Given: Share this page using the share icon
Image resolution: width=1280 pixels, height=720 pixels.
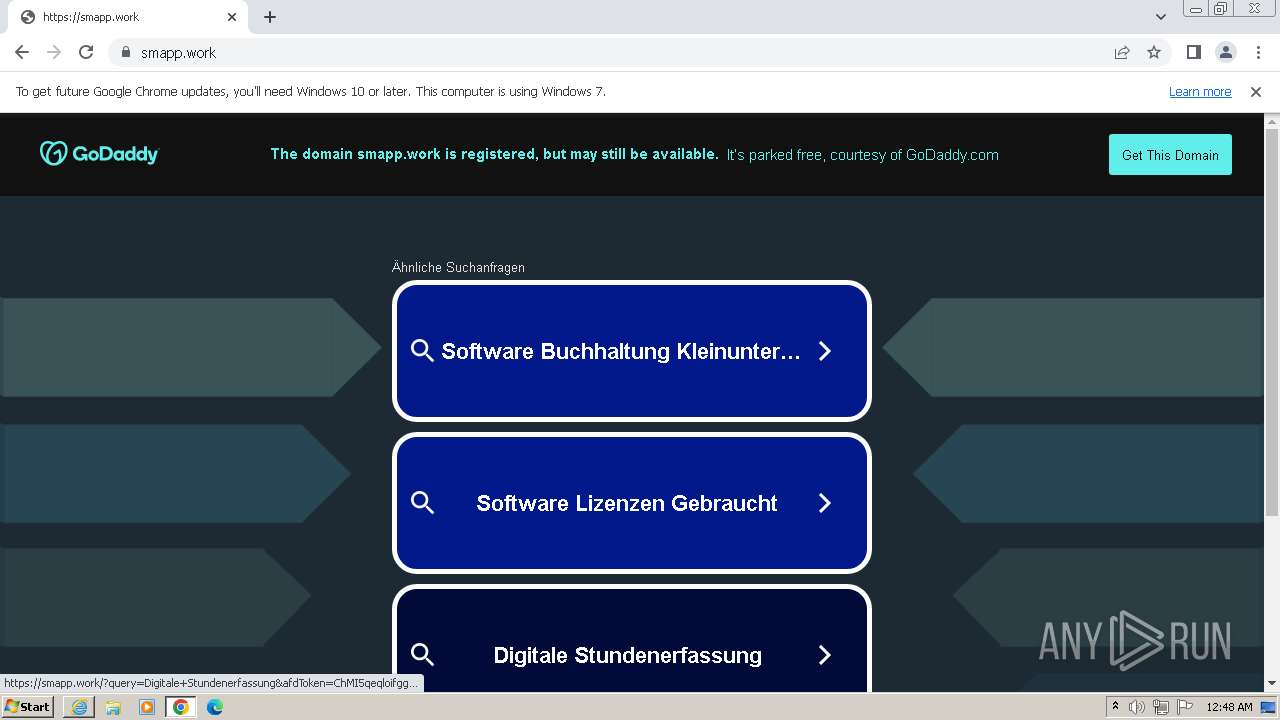Looking at the screenshot, I should click(1122, 52).
